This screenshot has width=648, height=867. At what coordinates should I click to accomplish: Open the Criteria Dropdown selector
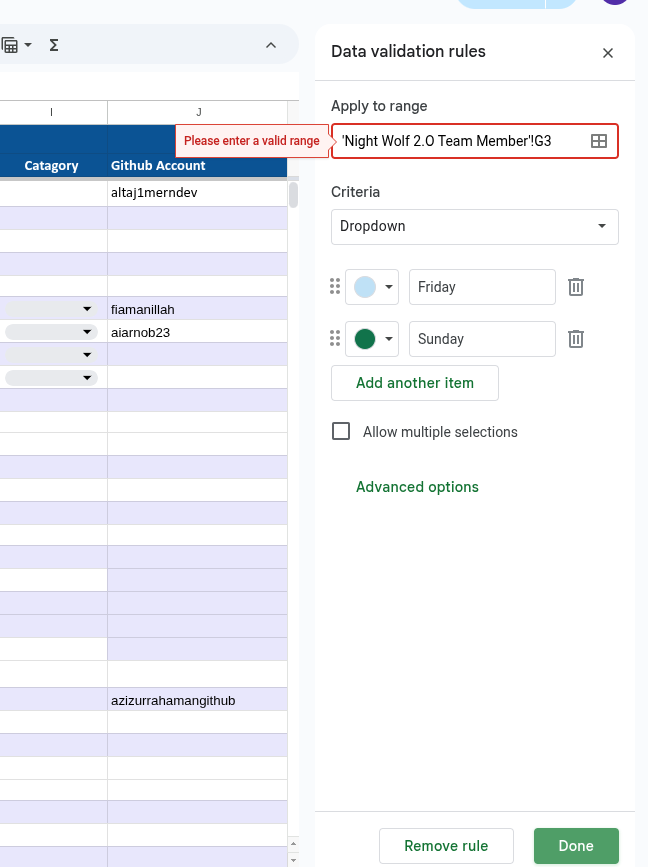pos(474,226)
